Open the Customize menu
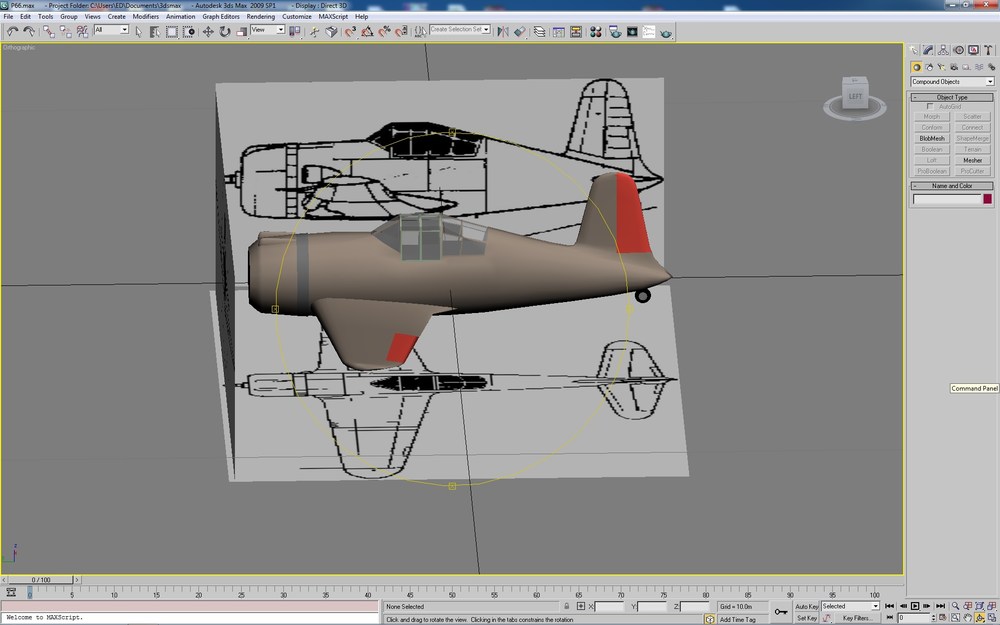This screenshot has width=1000, height=625. [297, 17]
